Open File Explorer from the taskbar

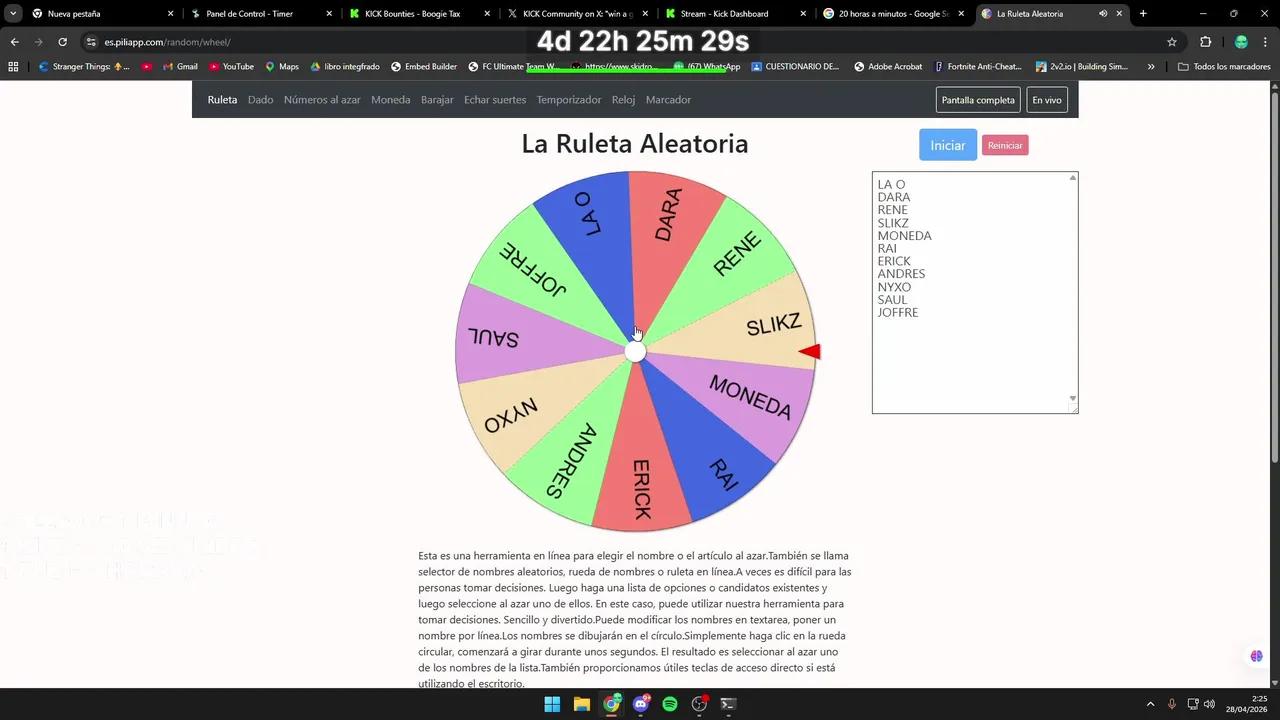(581, 704)
